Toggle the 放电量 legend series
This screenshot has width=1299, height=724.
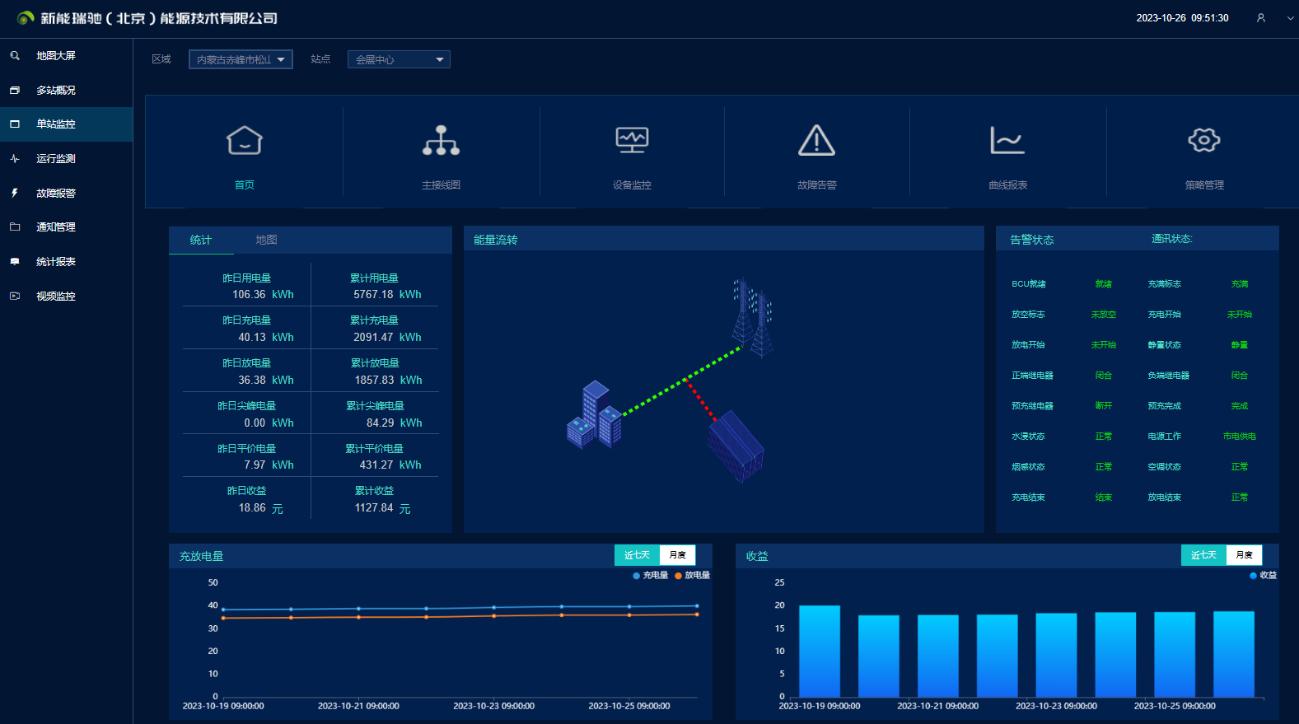tap(692, 576)
